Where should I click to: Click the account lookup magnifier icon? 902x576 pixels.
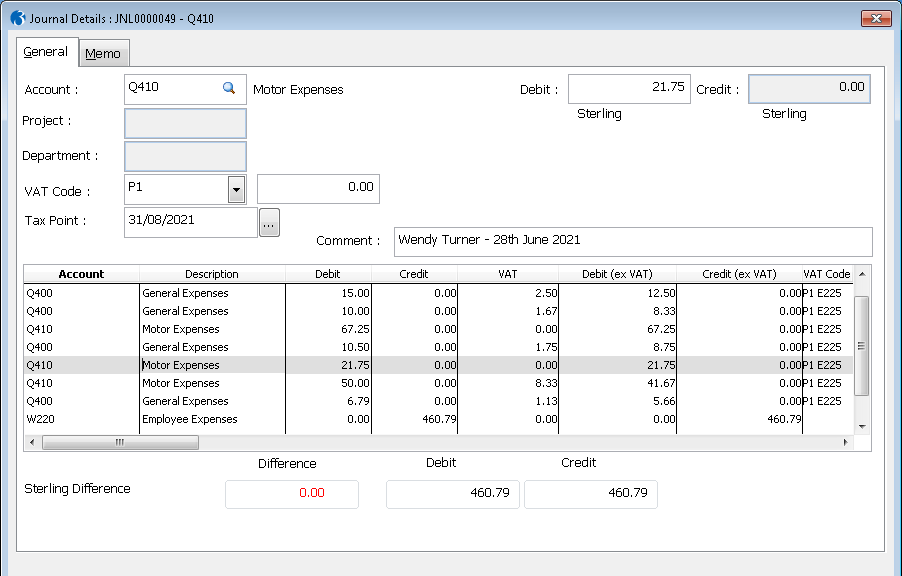(229, 88)
